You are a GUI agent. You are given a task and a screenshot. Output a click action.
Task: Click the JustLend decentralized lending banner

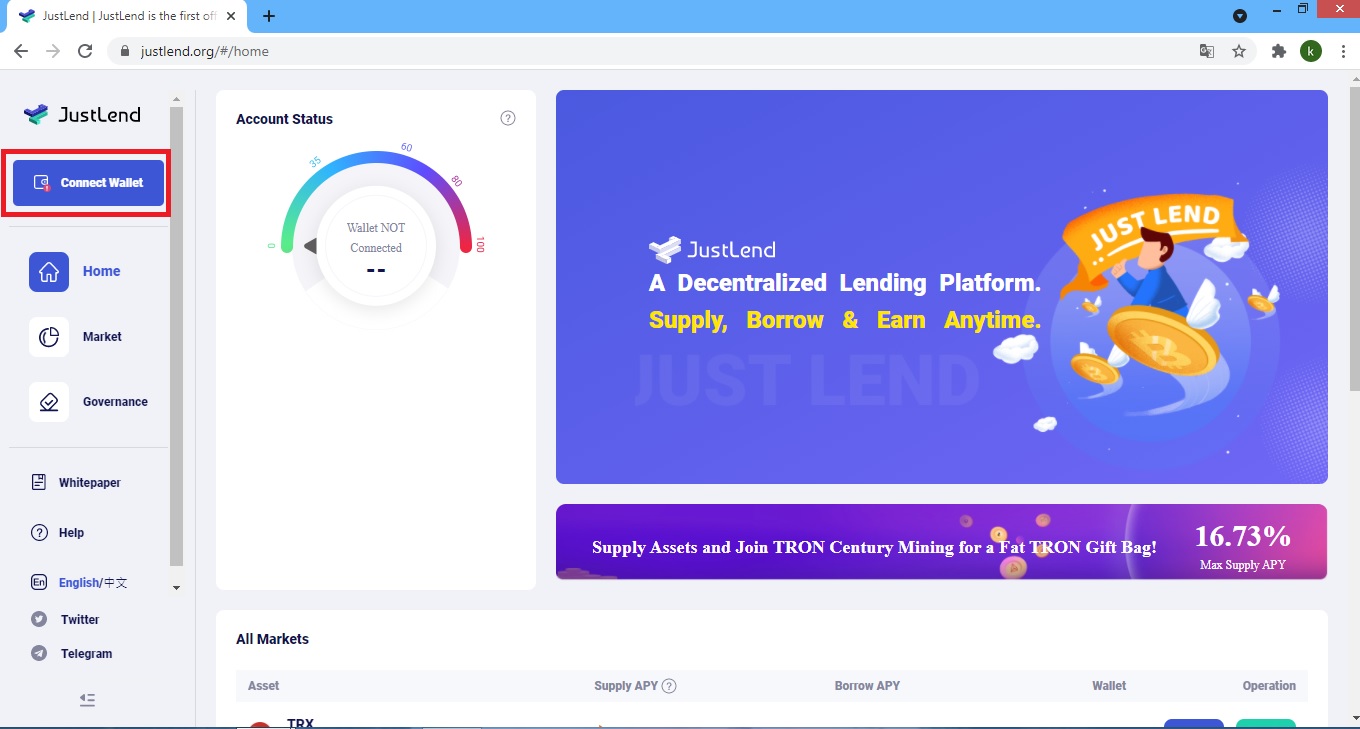(x=941, y=287)
